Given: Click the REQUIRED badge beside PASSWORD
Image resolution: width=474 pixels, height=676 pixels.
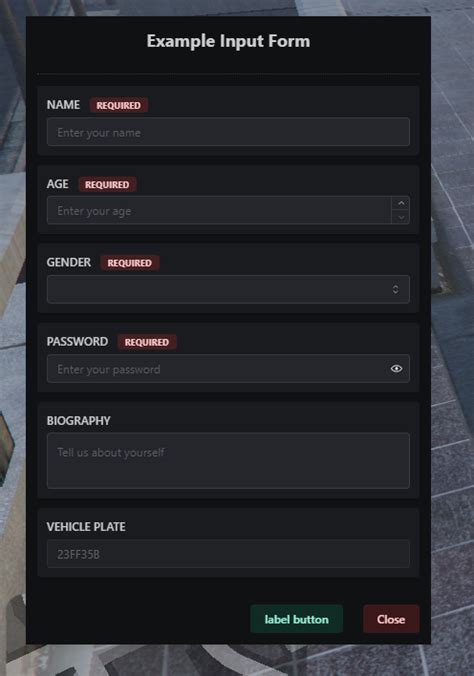Looking at the screenshot, I should (147, 342).
